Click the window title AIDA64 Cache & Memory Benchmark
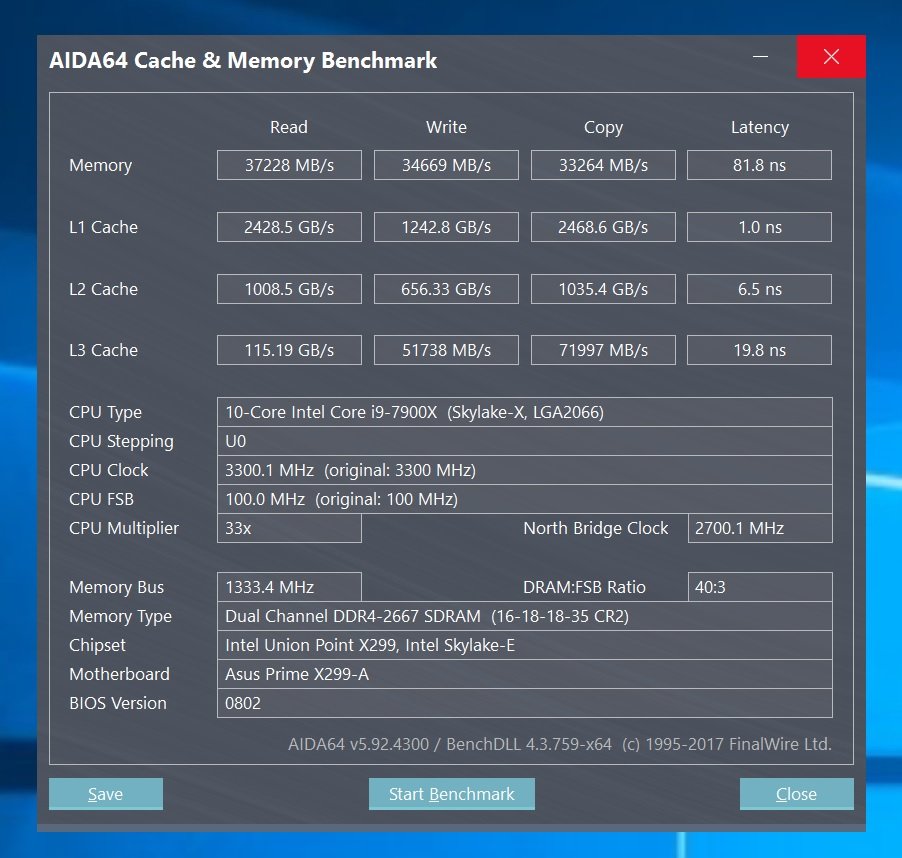 click(243, 60)
